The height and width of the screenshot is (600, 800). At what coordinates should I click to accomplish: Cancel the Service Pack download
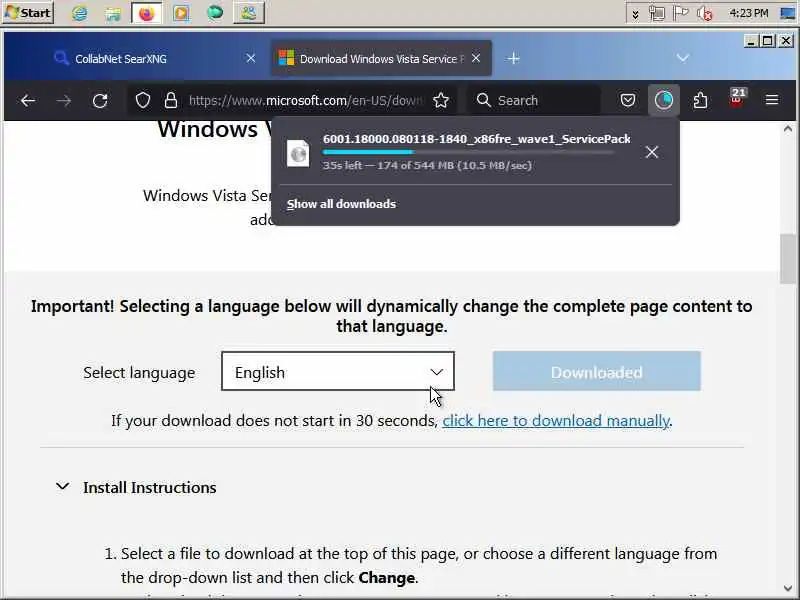tap(652, 152)
